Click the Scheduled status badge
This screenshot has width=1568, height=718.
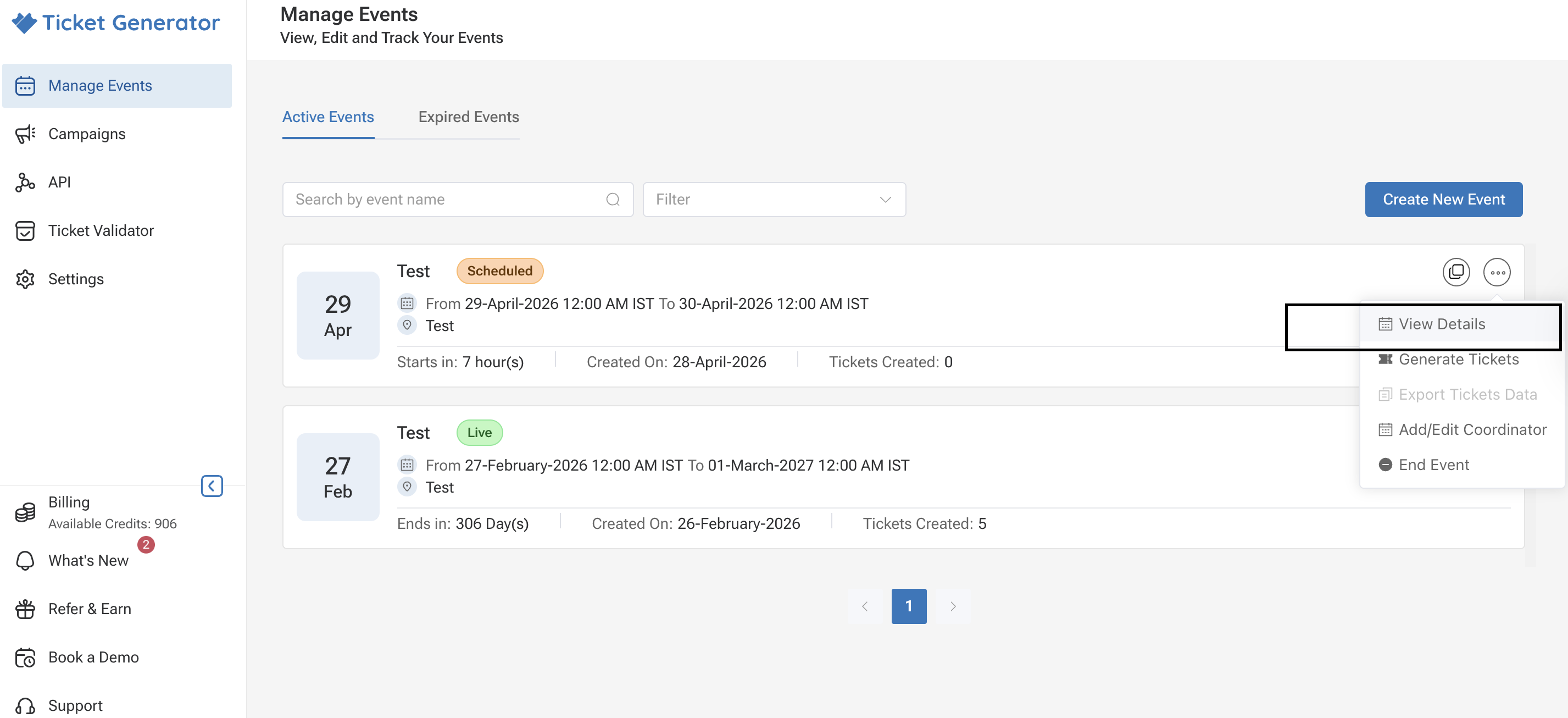coord(500,271)
